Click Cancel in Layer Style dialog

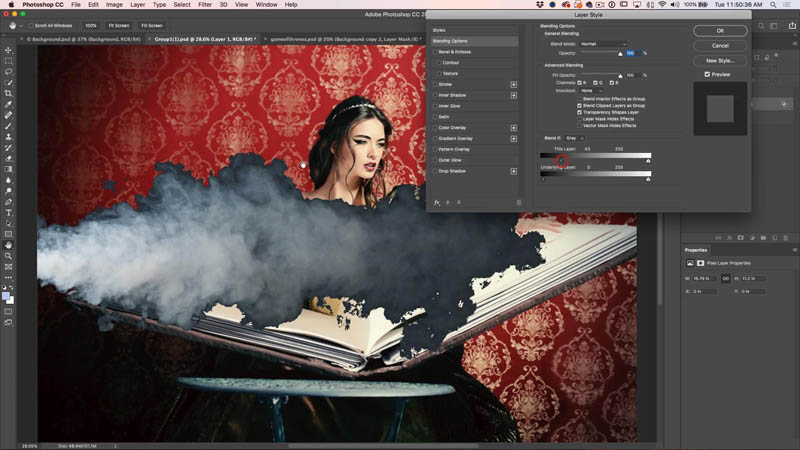coord(720,46)
